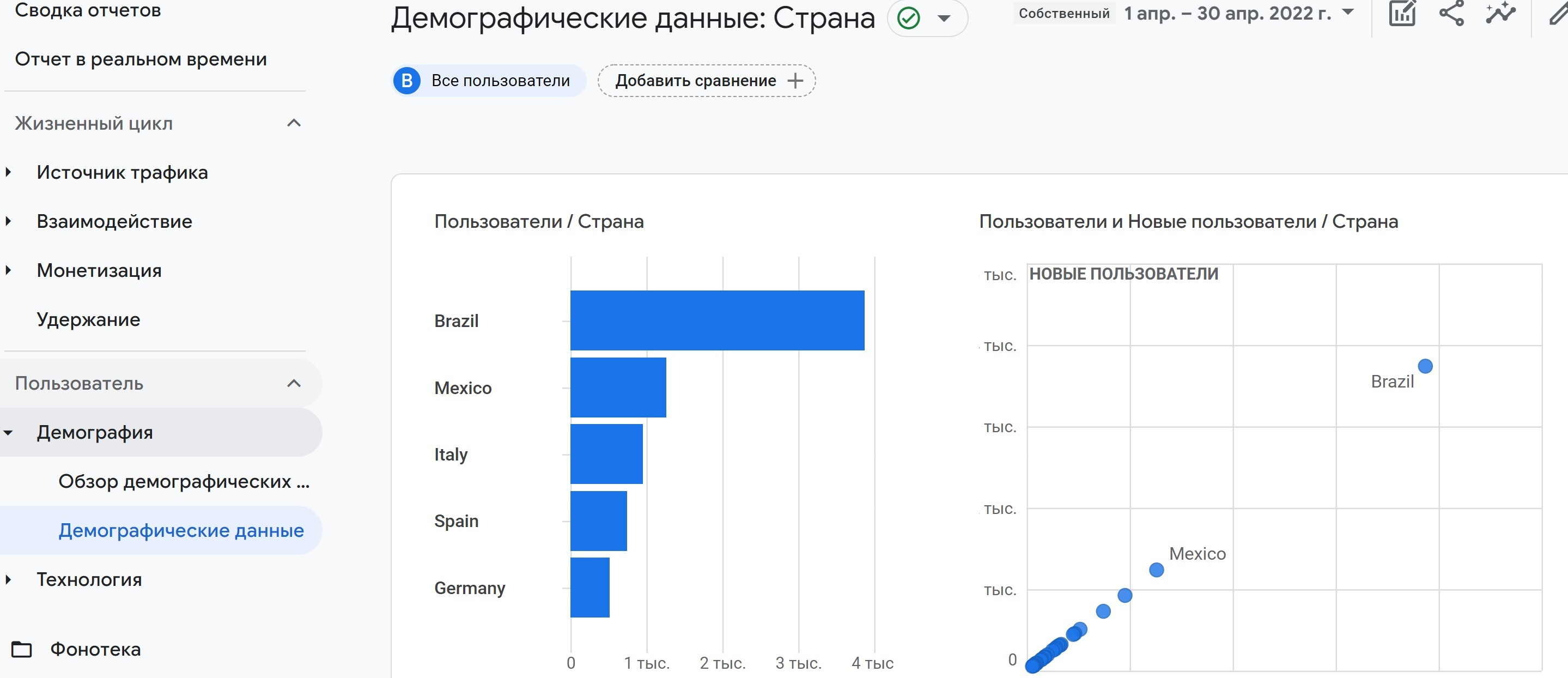This screenshot has height=678, width=1568.
Task: Click the Brazil bar in the chart
Action: point(716,320)
